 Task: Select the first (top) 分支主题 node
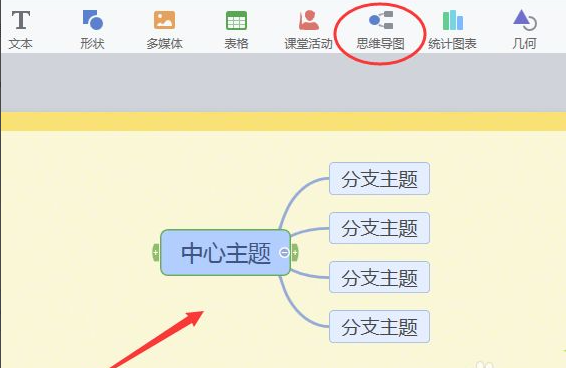tap(379, 179)
